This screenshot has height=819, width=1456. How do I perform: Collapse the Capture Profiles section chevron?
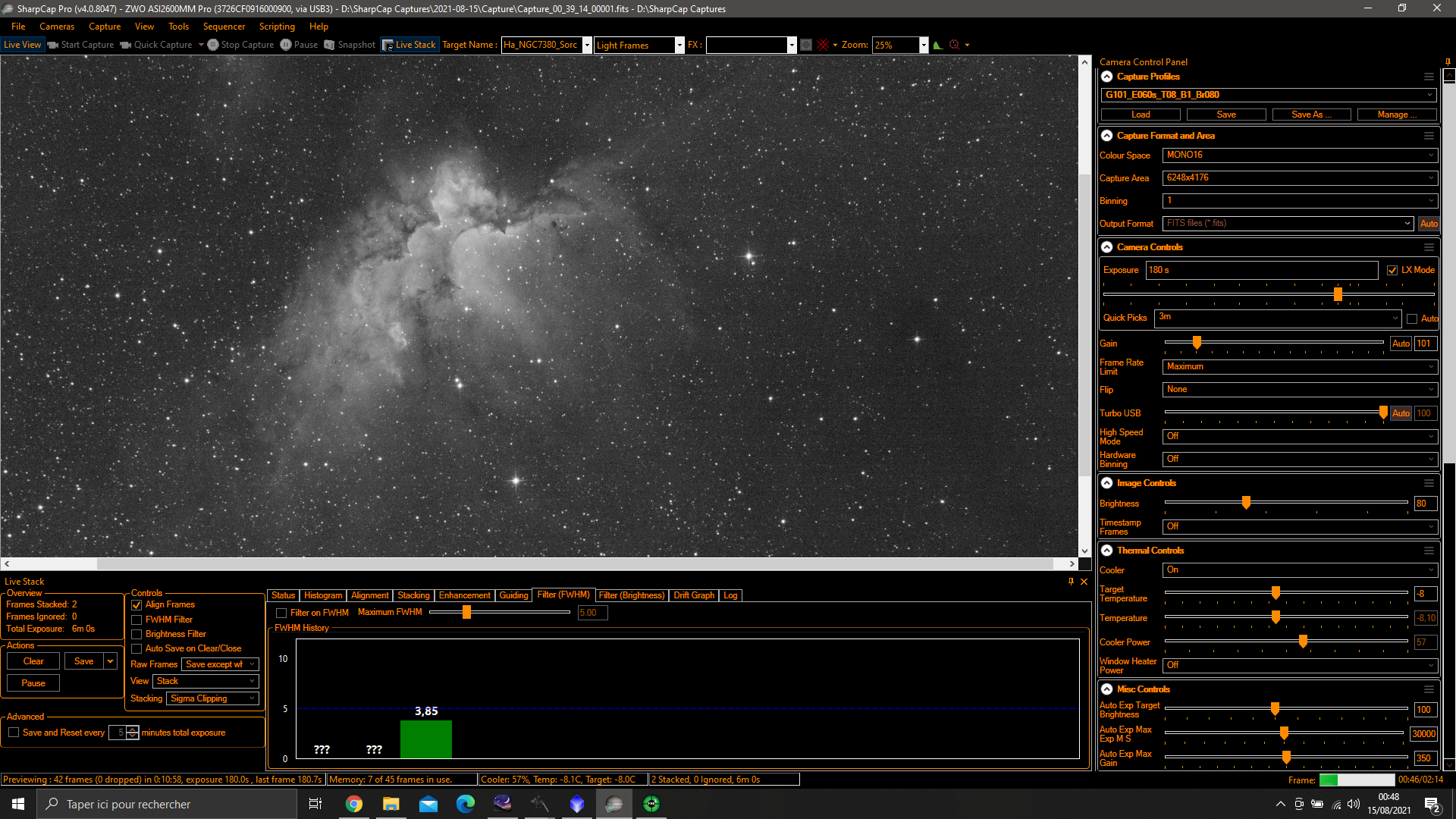point(1106,77)
